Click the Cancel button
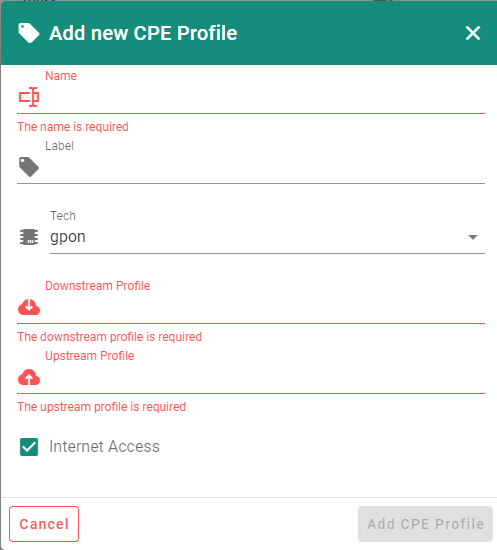The width and height of the screenshot is (497, 550). 44,524
